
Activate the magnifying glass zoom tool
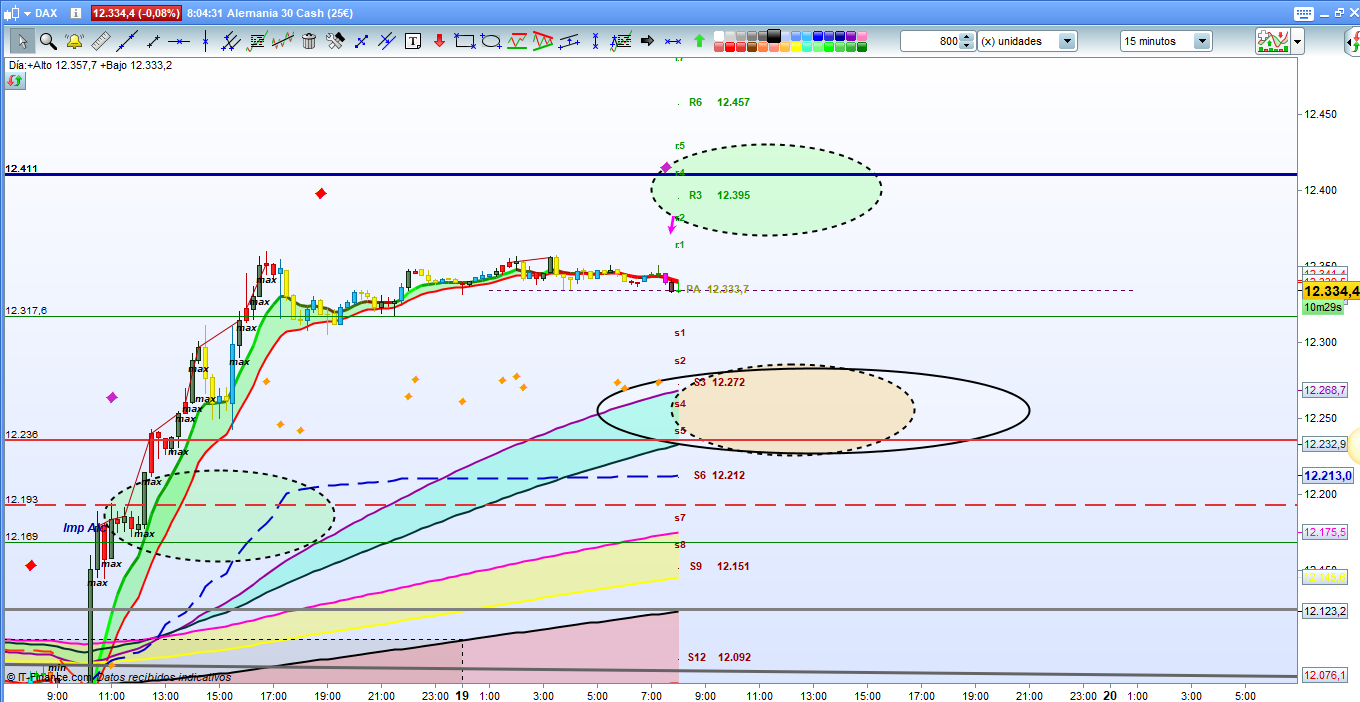point(48,41)
